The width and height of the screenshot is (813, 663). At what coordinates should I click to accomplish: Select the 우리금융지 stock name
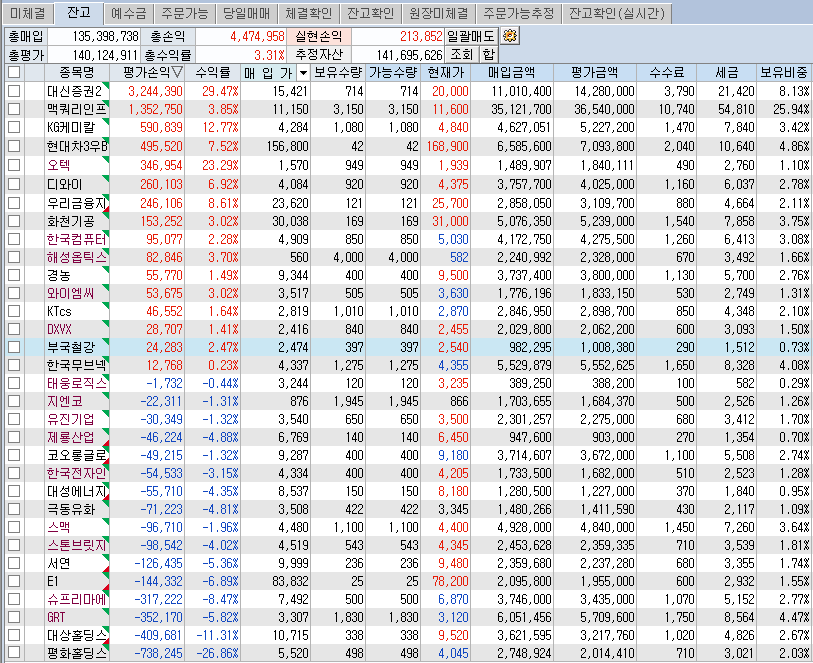click(x=76, y=203)
